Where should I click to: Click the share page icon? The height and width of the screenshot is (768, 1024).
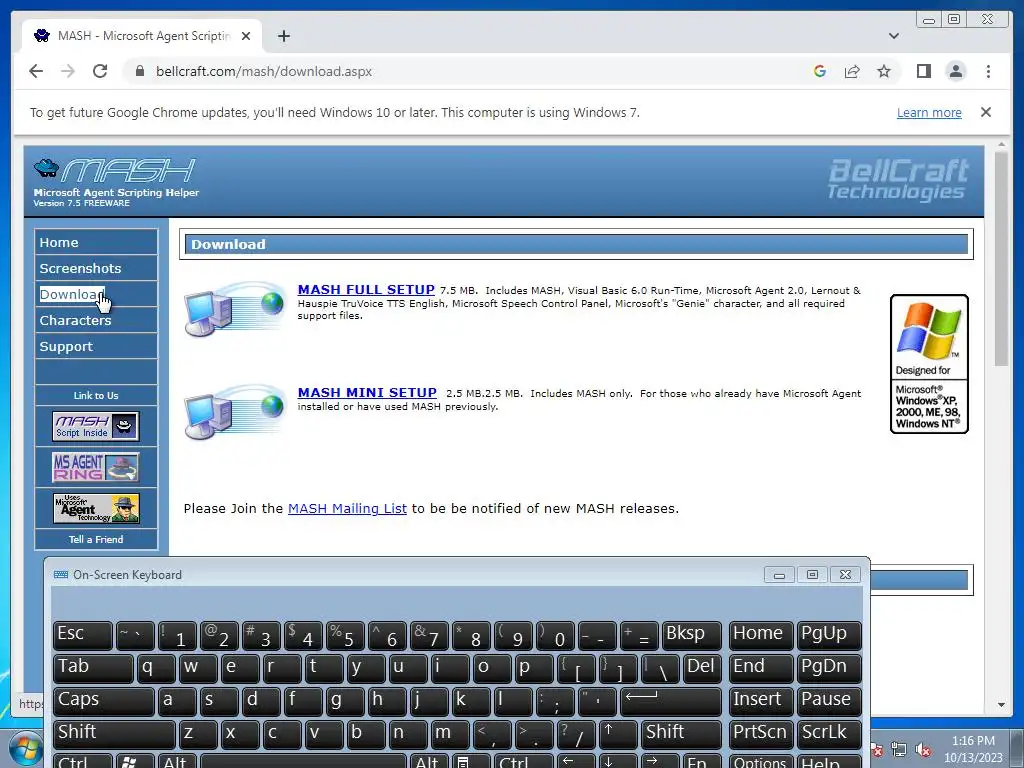852,71
